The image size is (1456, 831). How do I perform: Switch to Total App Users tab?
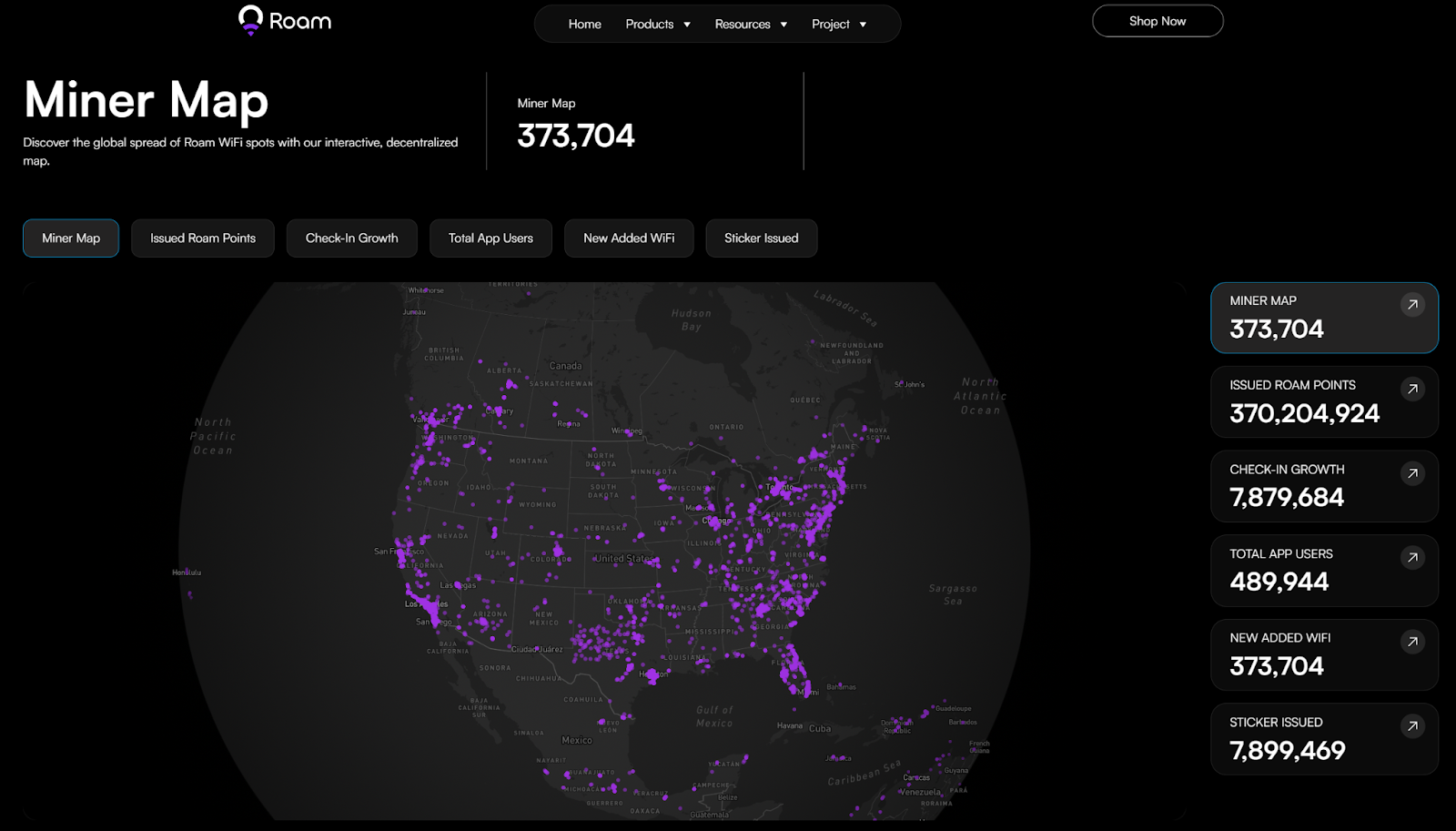point(490,238)
